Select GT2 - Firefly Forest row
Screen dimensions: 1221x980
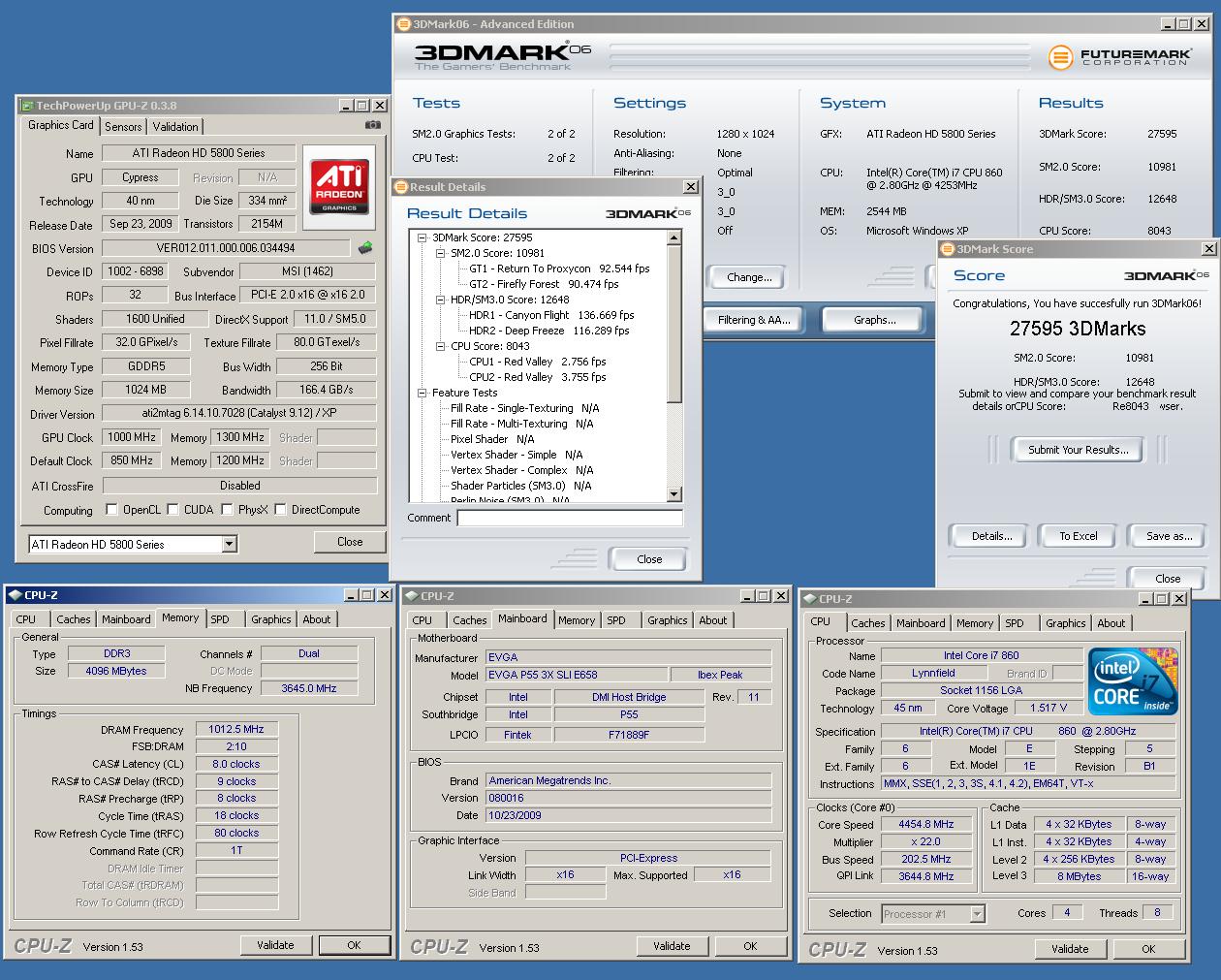pos(555,284)
